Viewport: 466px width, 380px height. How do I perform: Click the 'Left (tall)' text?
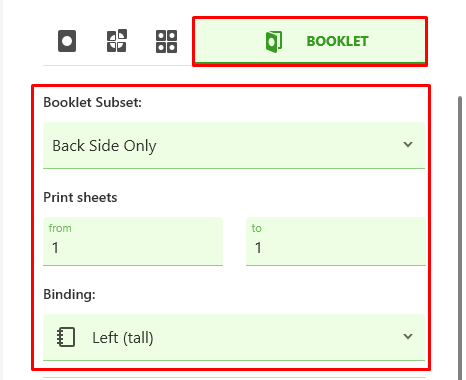(123, 338)
